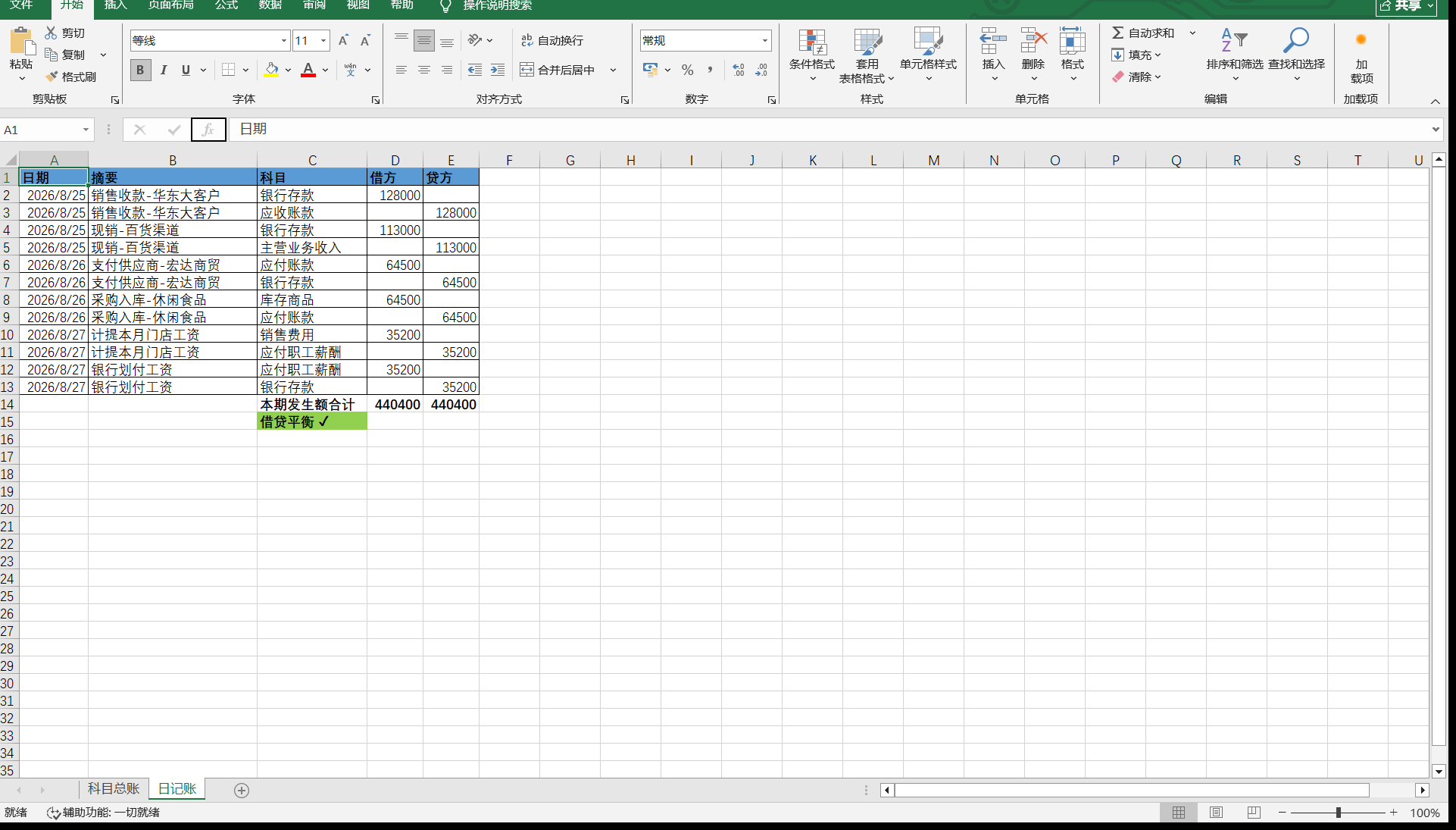Toggle middle vertical alignment
This screenshot has width=1456, height=830.
point(424,40)
